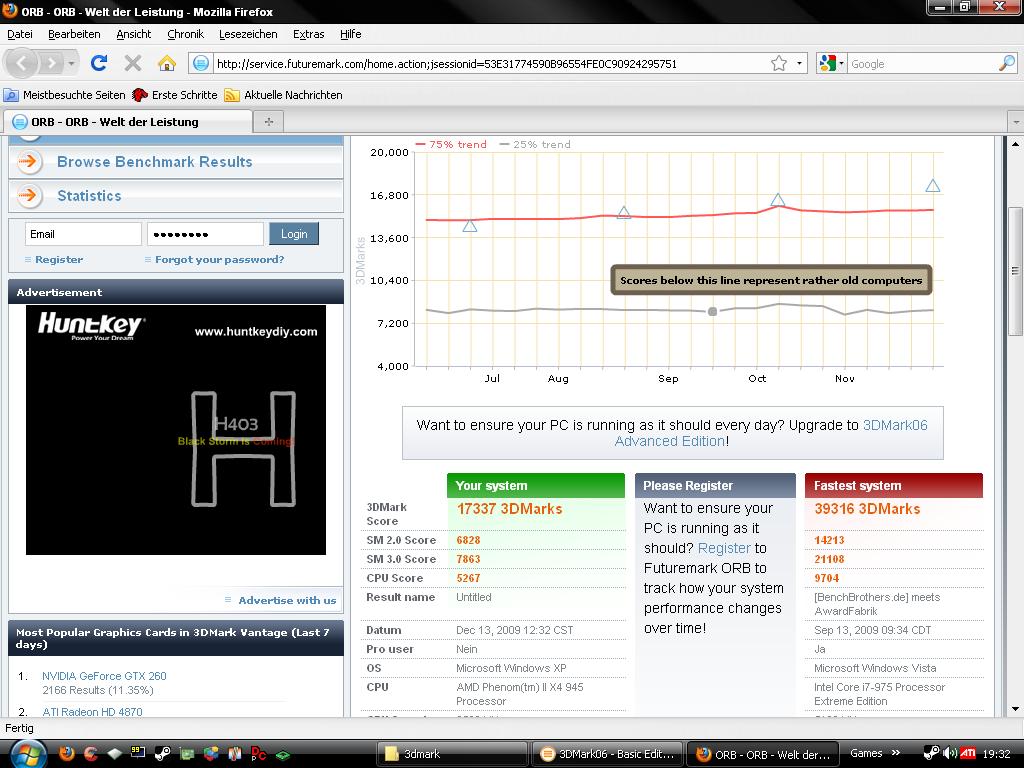Open the search engine selector dropdown
Image resolution: width=1024 pixels, height=768 pixels.
(831, 63)
